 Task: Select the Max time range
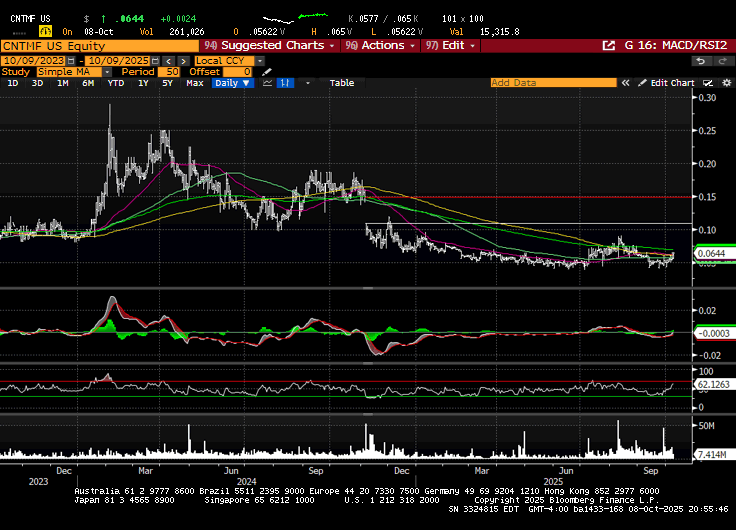click(195, 83)
